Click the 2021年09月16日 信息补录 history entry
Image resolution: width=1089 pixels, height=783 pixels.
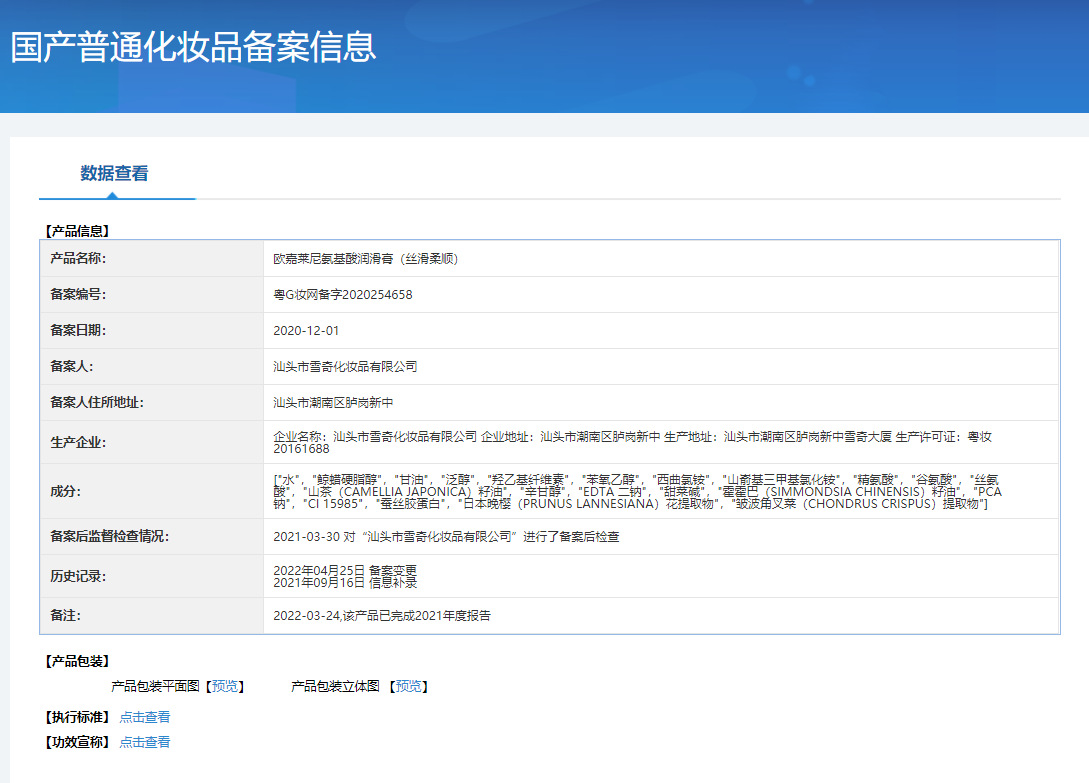tap(344, 582)
